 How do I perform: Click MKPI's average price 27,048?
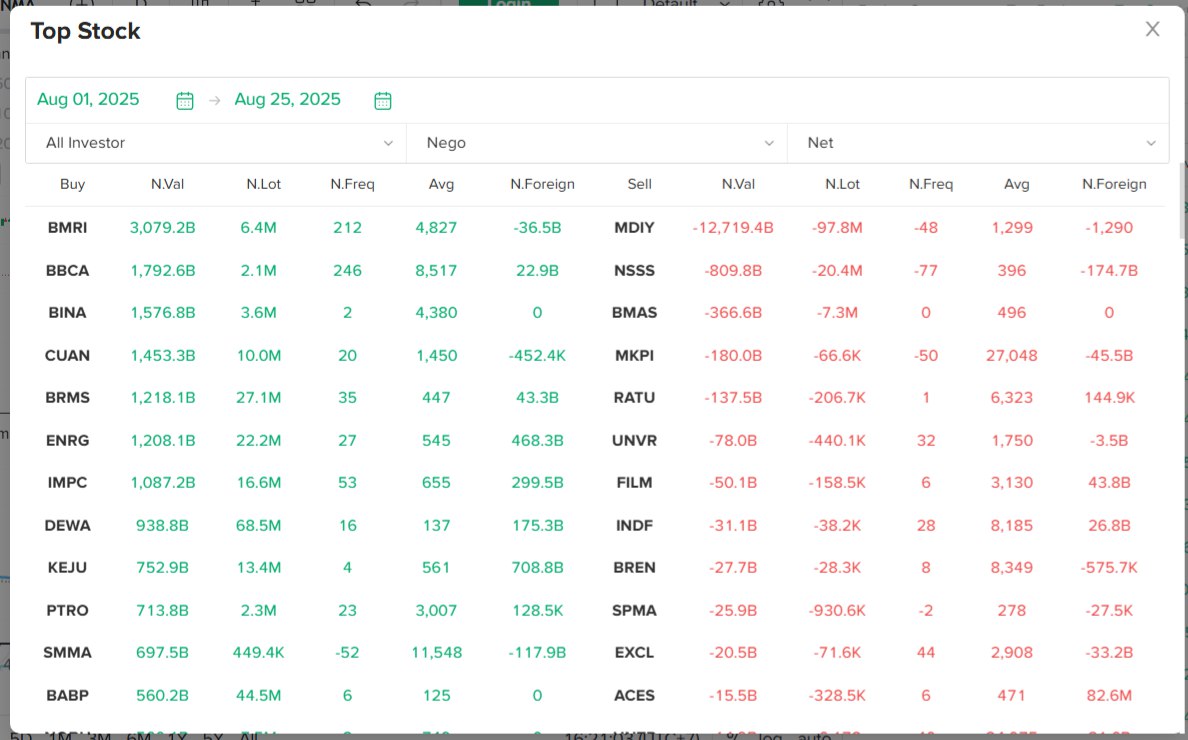point(1011,355)
